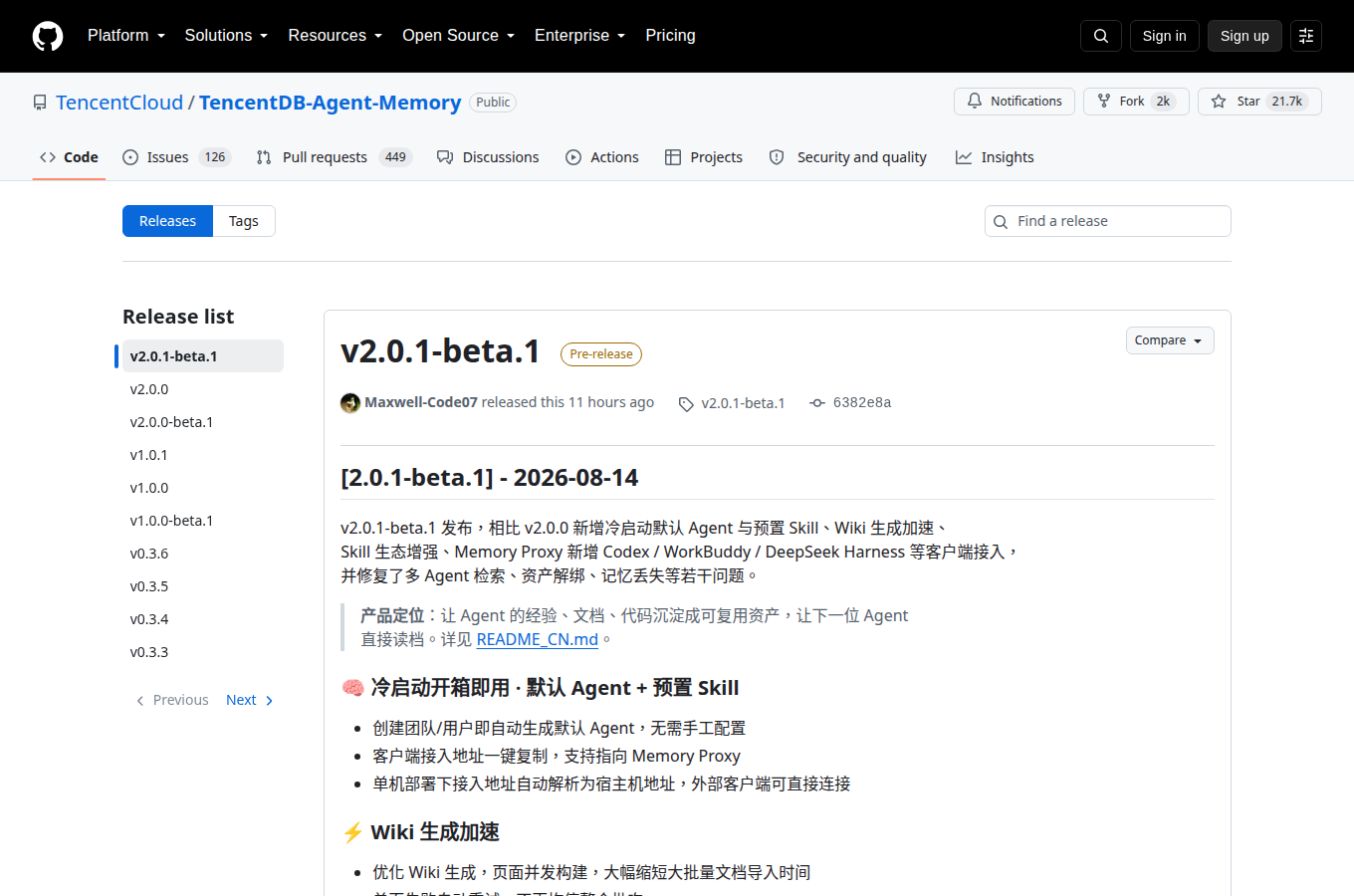The width and height of the screenshot is (1354, 896).
Task: Expand the Solutions menu
Action: click(226, 36)
